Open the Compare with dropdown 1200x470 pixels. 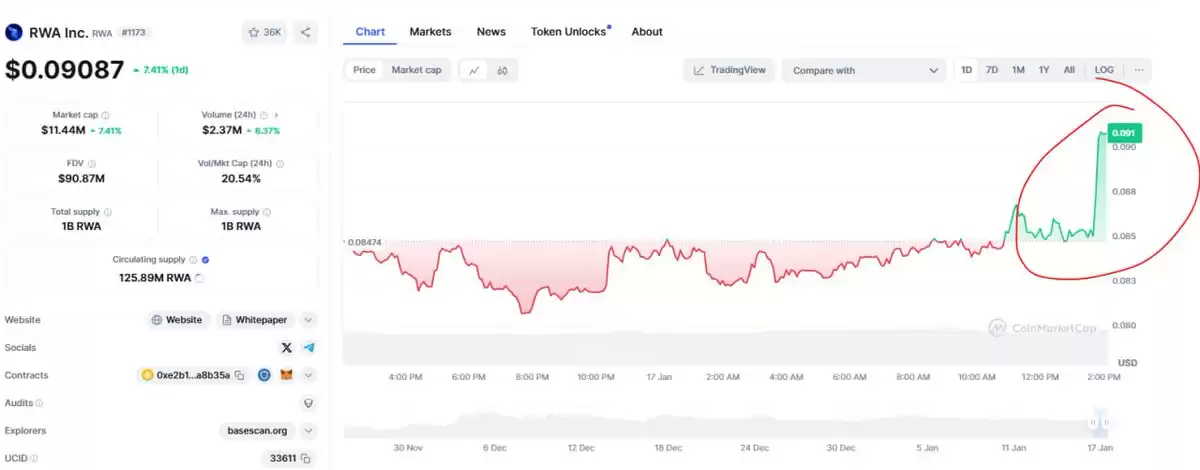(864, 70)
